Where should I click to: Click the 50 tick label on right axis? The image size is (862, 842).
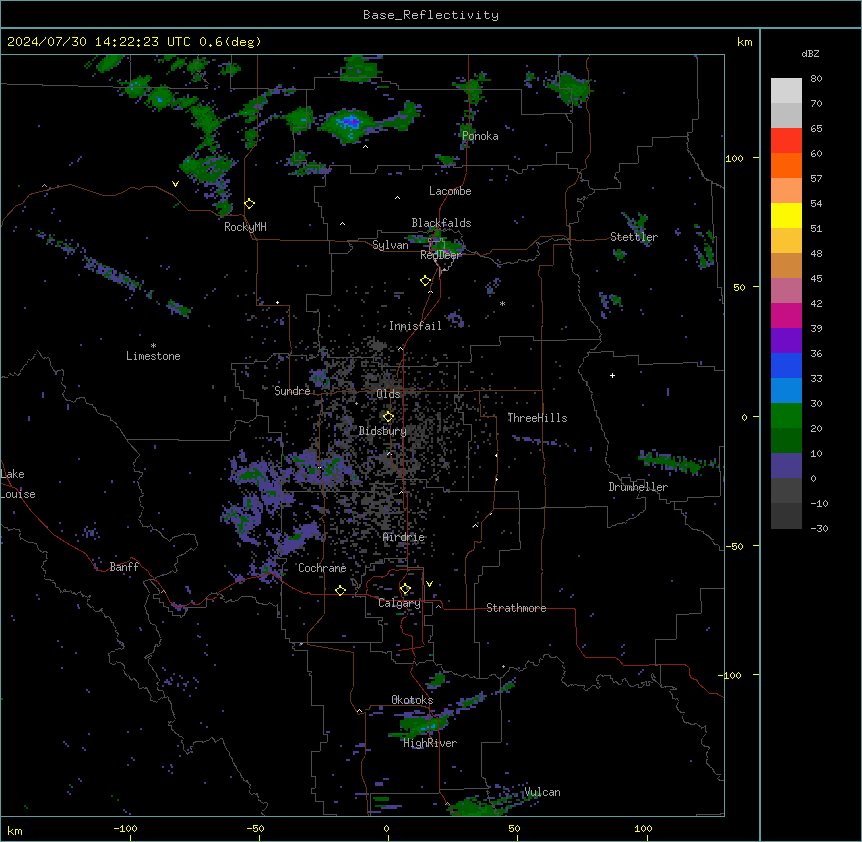point(739,287)
